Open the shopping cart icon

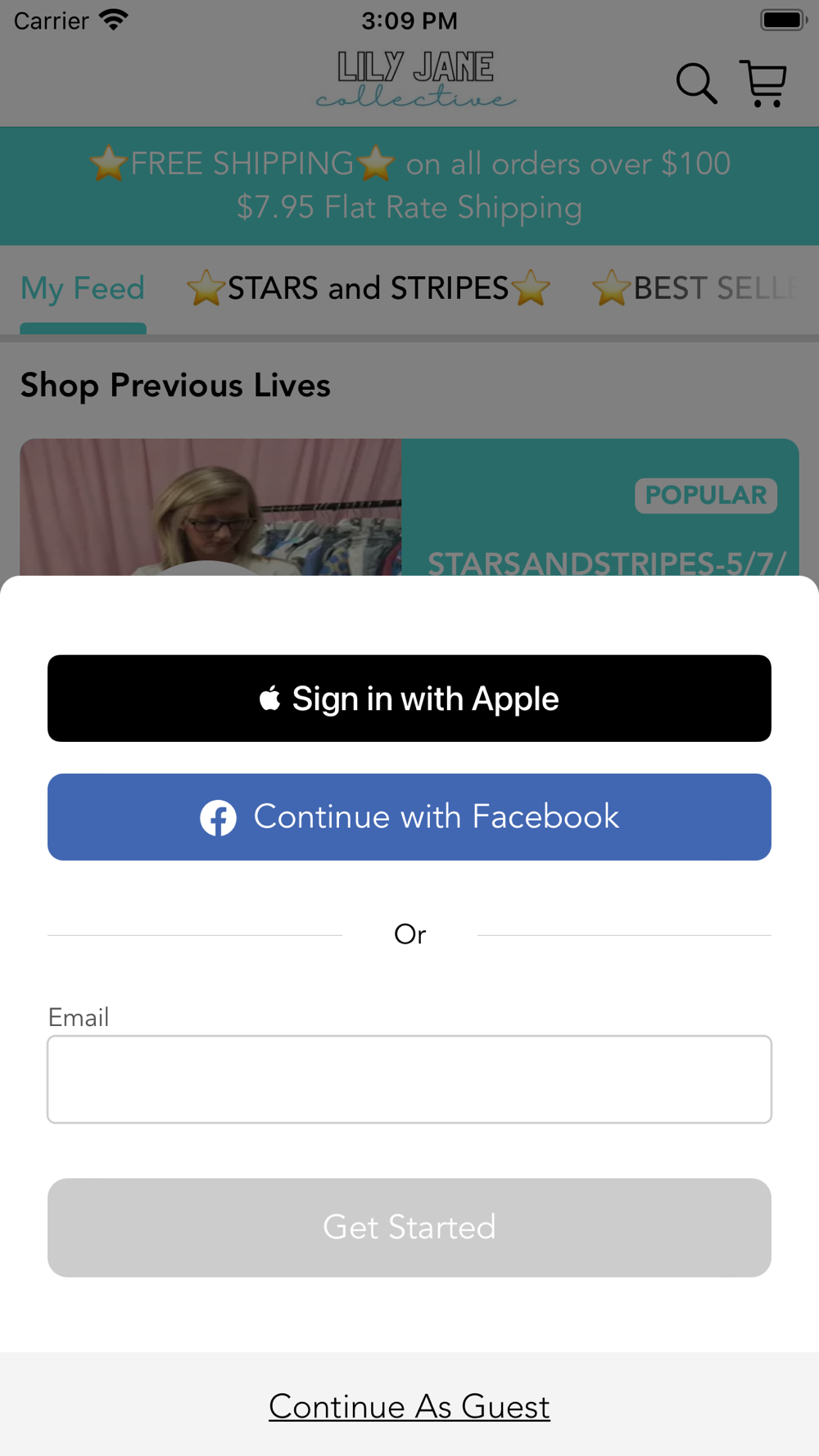(763, 84)
